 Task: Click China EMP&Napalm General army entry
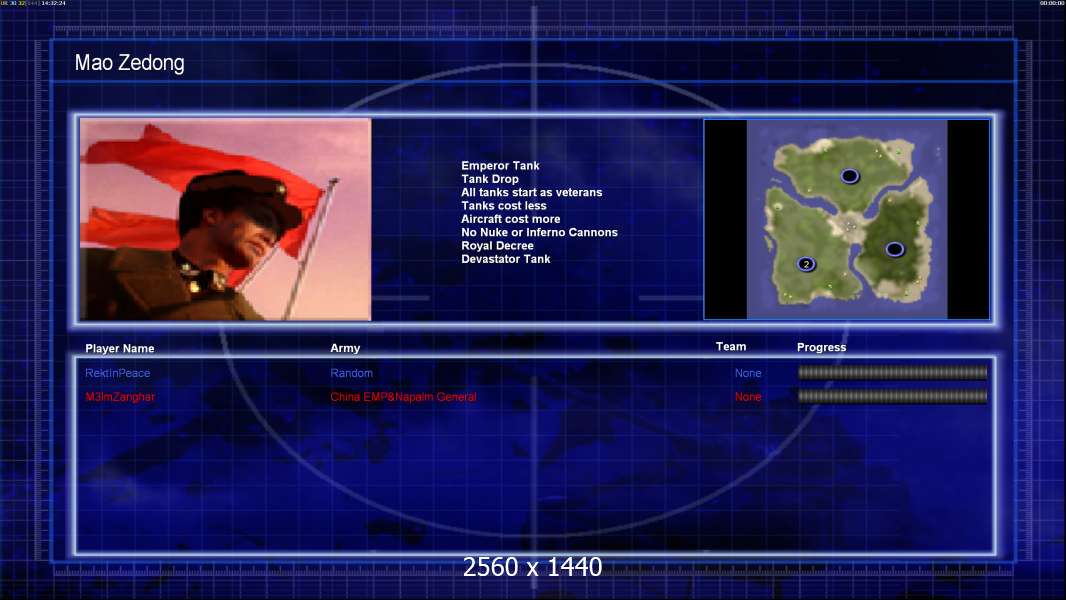403,397
